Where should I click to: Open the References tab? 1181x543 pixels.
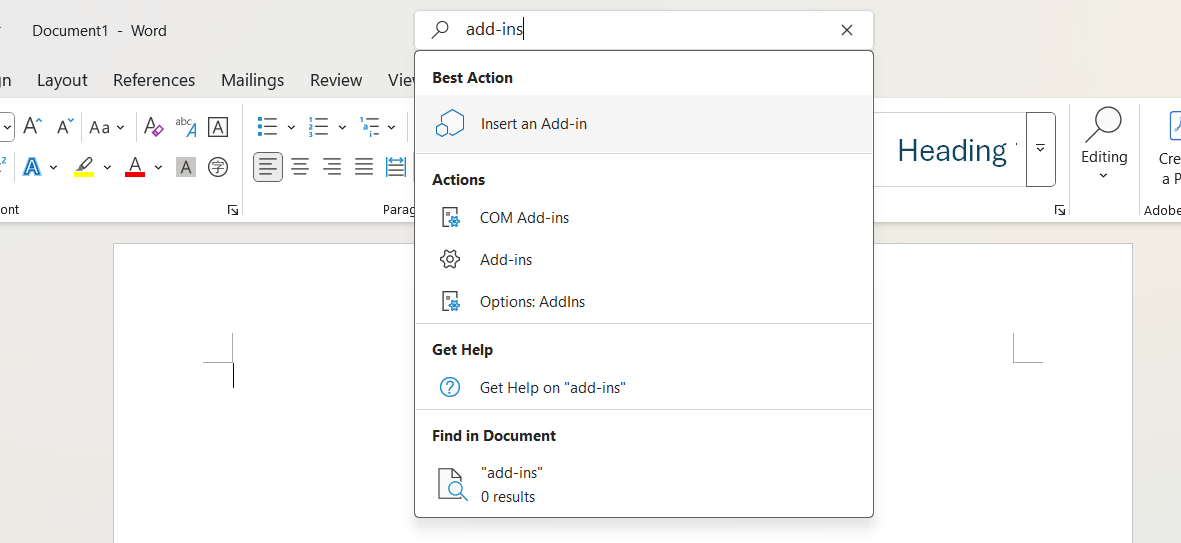coord(154,80)
